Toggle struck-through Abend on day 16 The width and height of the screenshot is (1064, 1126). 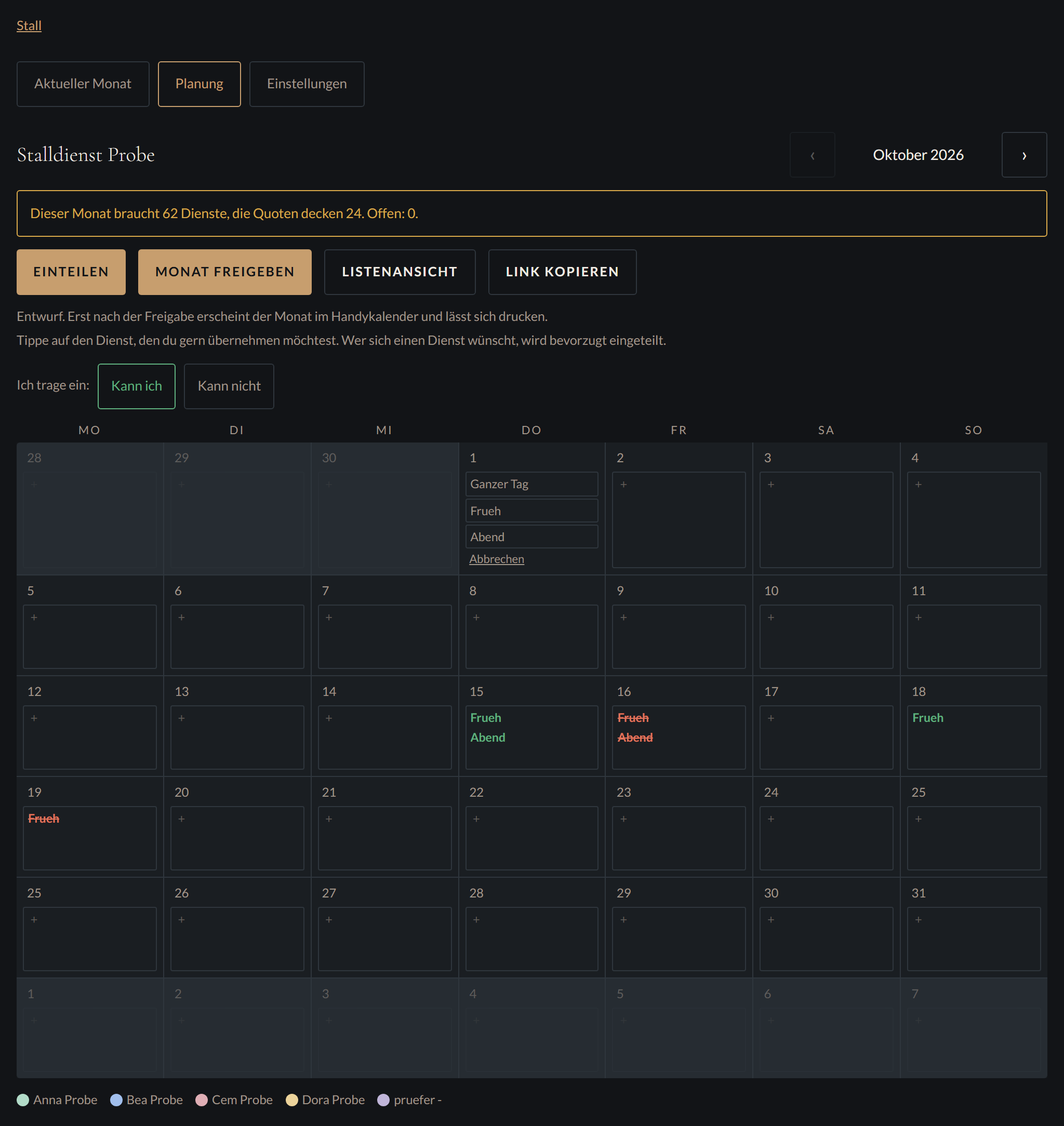pyautogui.click(x=635, y=738)
